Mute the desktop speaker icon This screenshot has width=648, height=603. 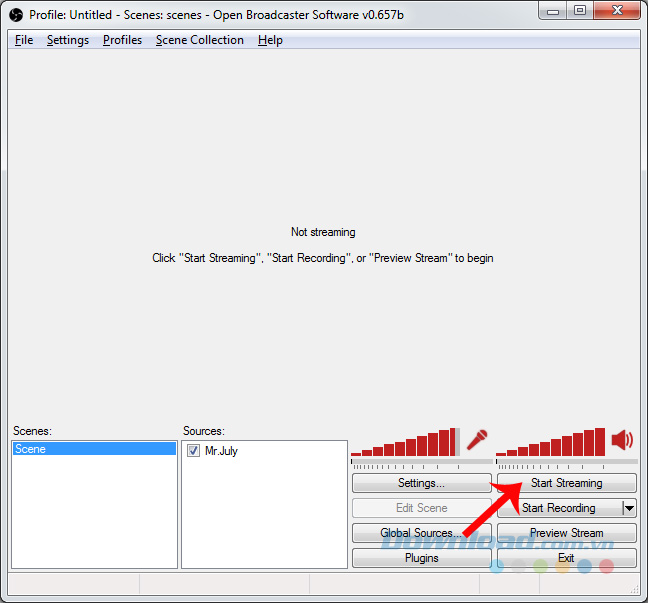coord(622,440)
